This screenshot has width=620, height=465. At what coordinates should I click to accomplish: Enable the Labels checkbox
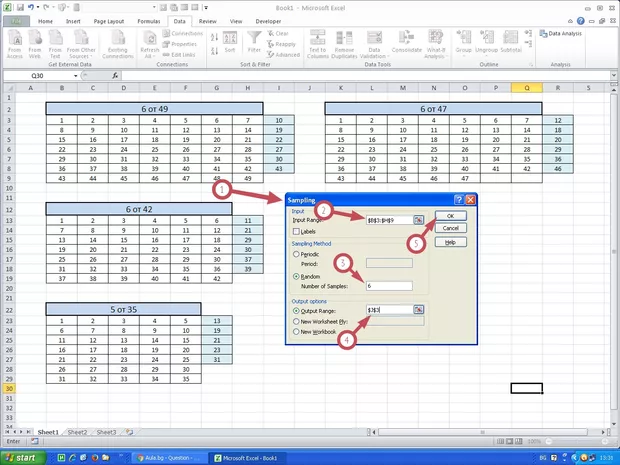click(x=296, y=232)
